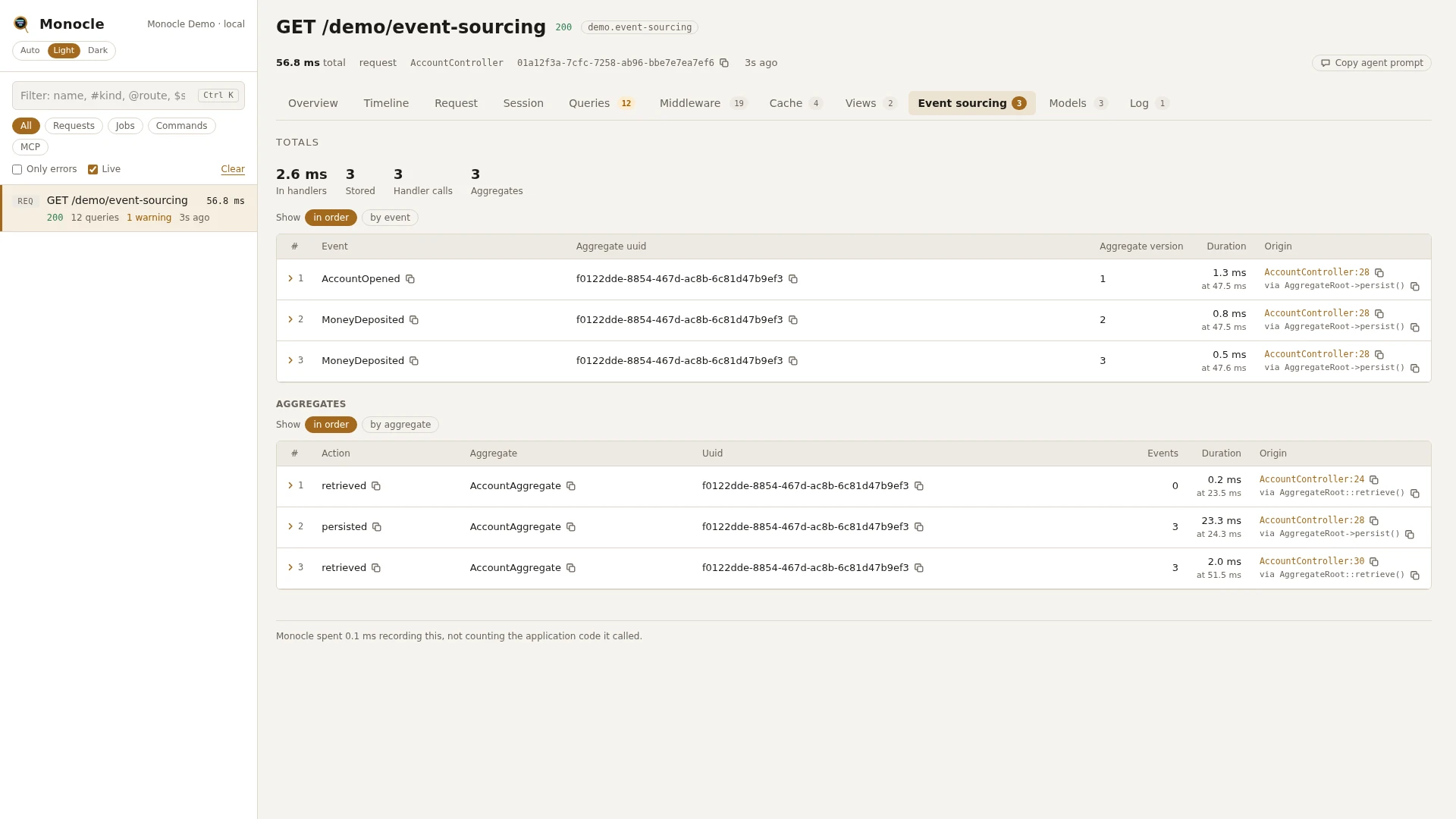Screen dimensions: 1456x819
Task: Copy the aggregate uuid in event row 3
Action: (x=793, y=361)
